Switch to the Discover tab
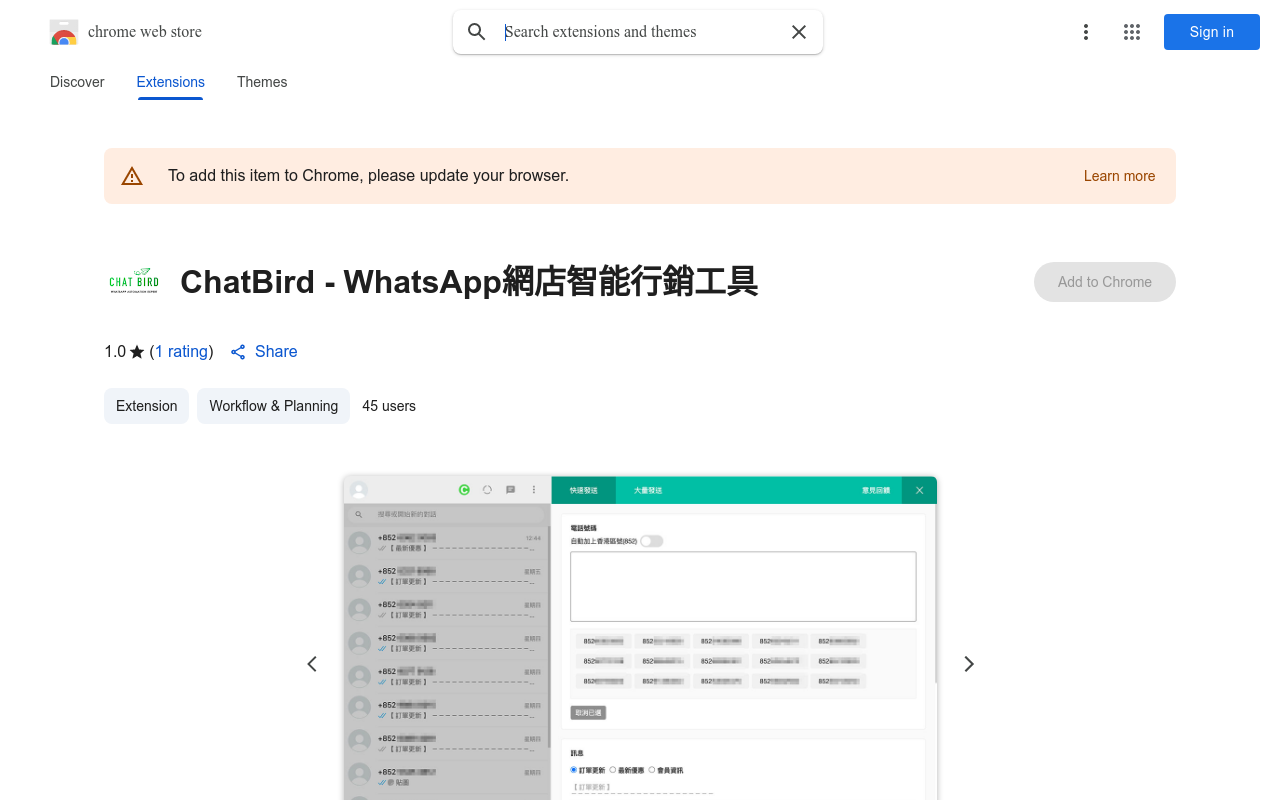 coord(77,82)
